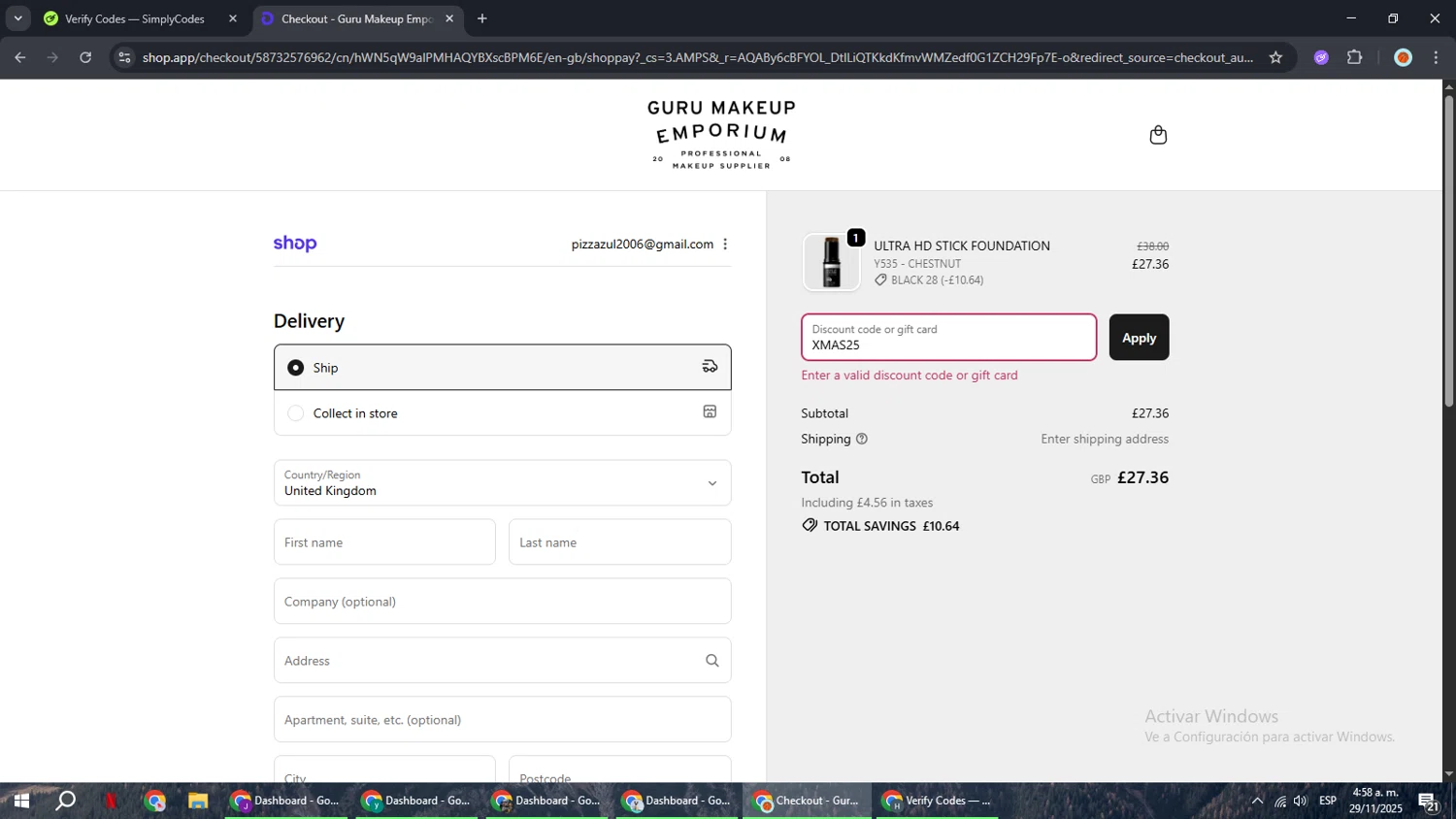Switch to Checkout - Gur... taskbar window
Viewport: 1456px width, 819px height.
pos(807,801)
